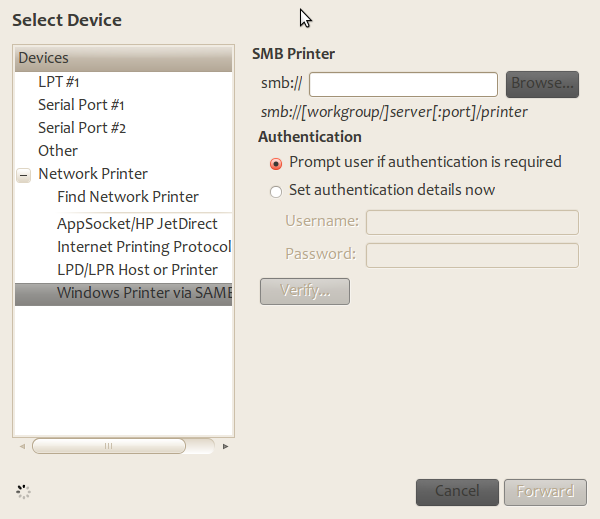The width and height of the screenshot is (600, 519).
Task: Click the Cancel button
Action: click(457, 491)
